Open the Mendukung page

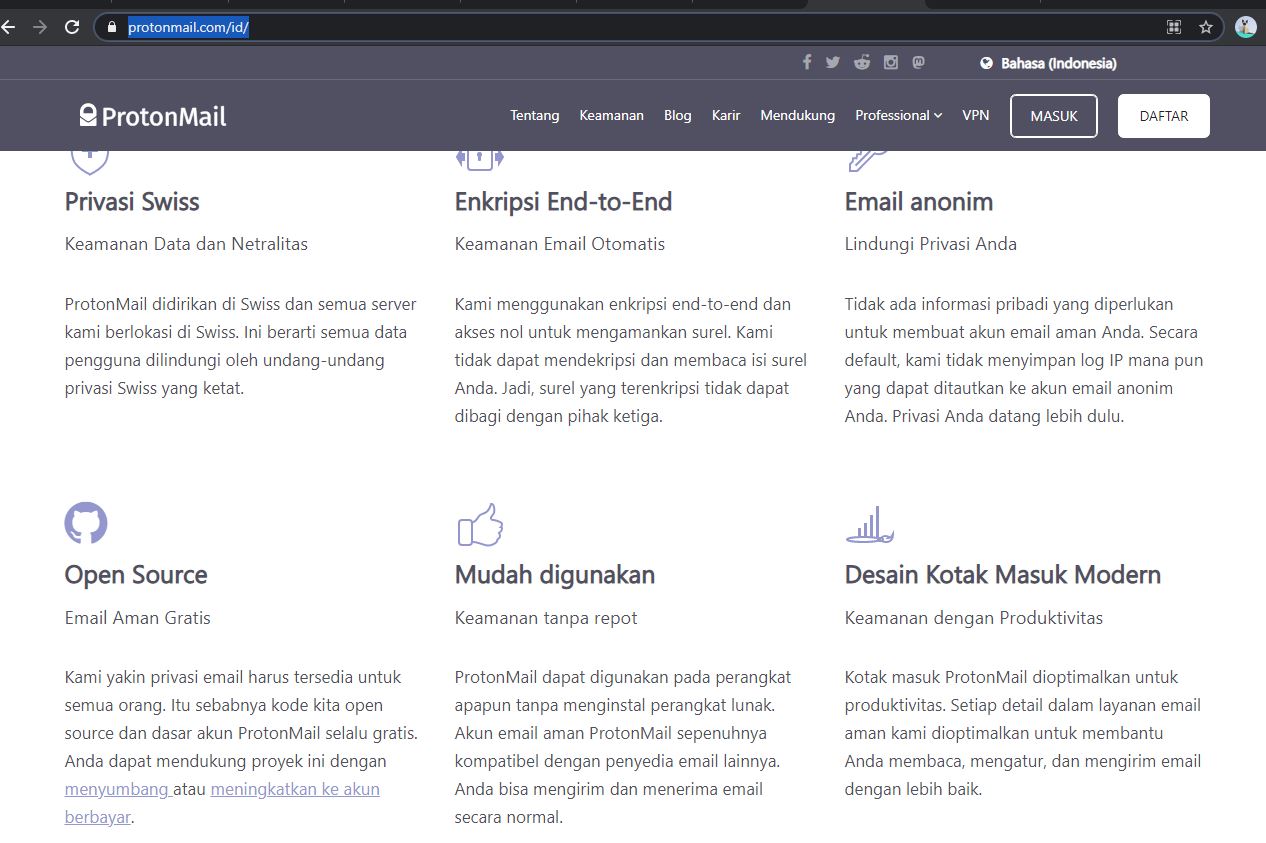click(x=797, y=115)
